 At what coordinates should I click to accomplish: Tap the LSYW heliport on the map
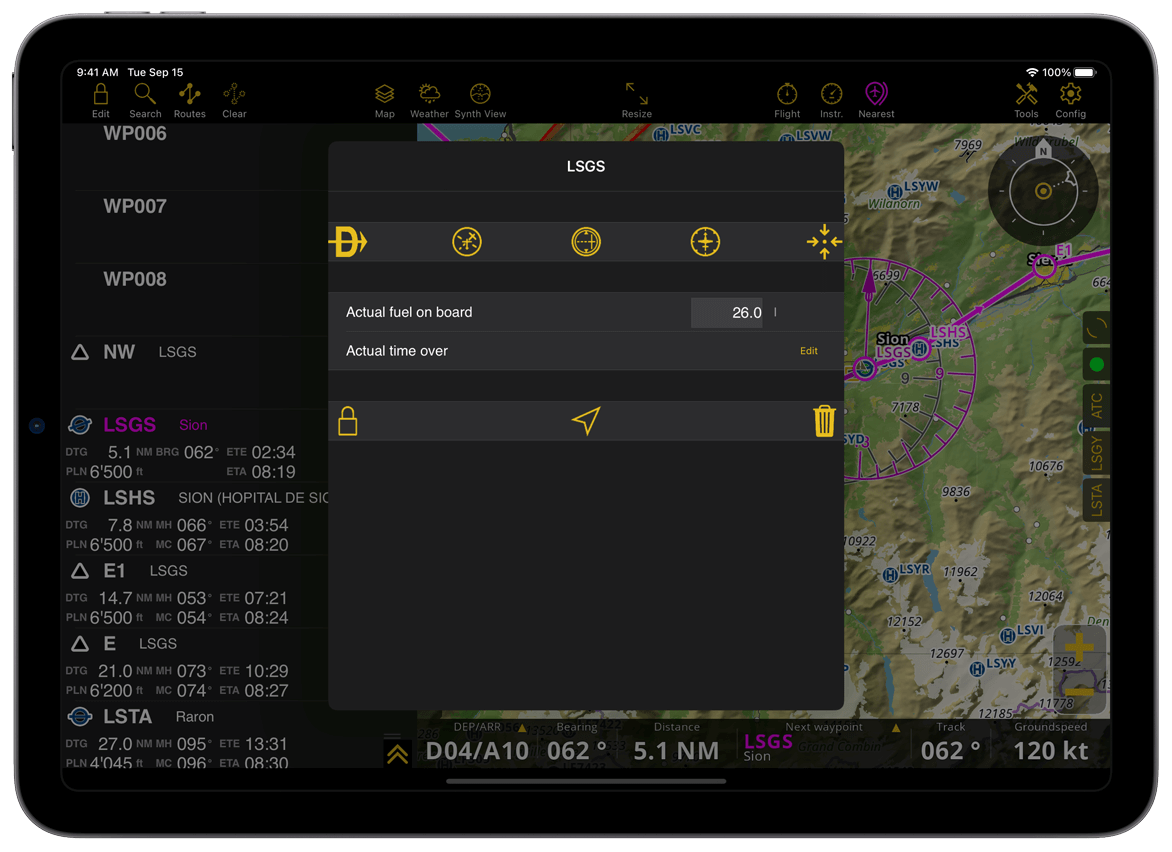click(x=894, y=192)
